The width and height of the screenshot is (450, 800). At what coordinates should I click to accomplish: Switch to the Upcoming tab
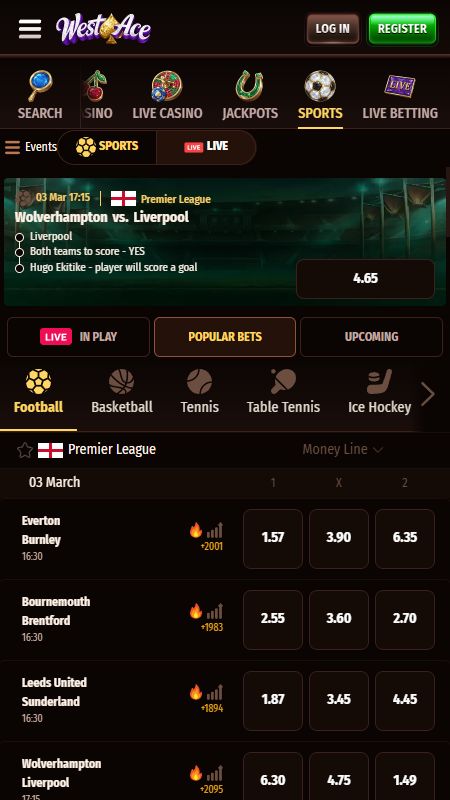[371, 337]
